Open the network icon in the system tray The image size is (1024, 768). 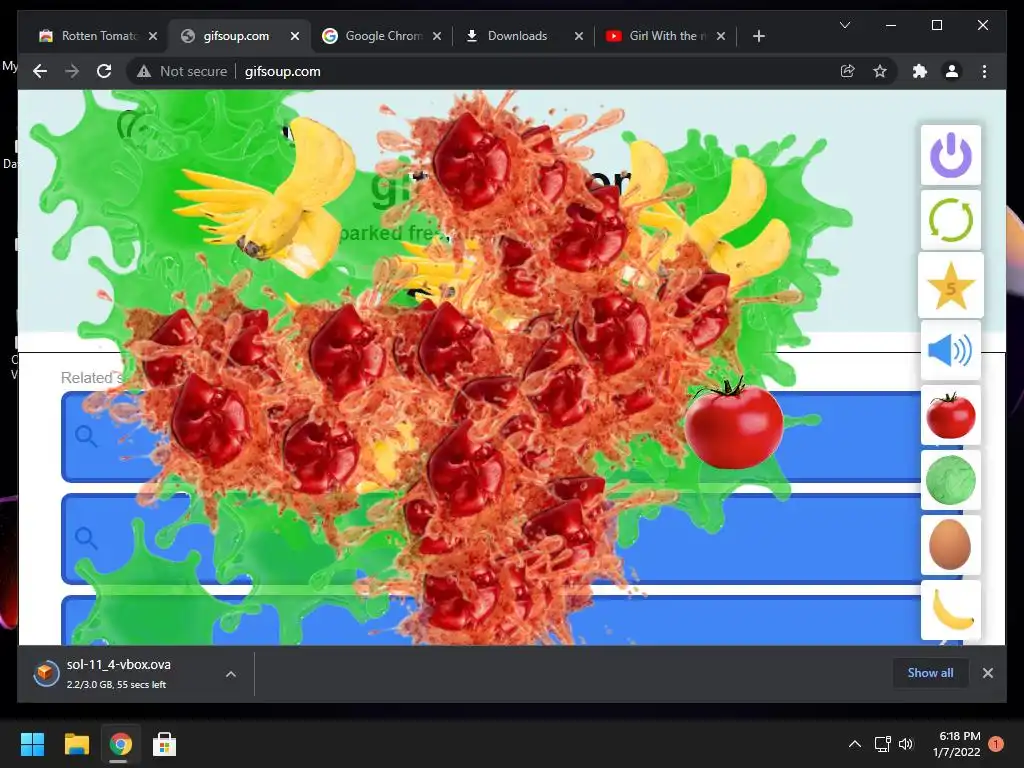pos(882,744)
